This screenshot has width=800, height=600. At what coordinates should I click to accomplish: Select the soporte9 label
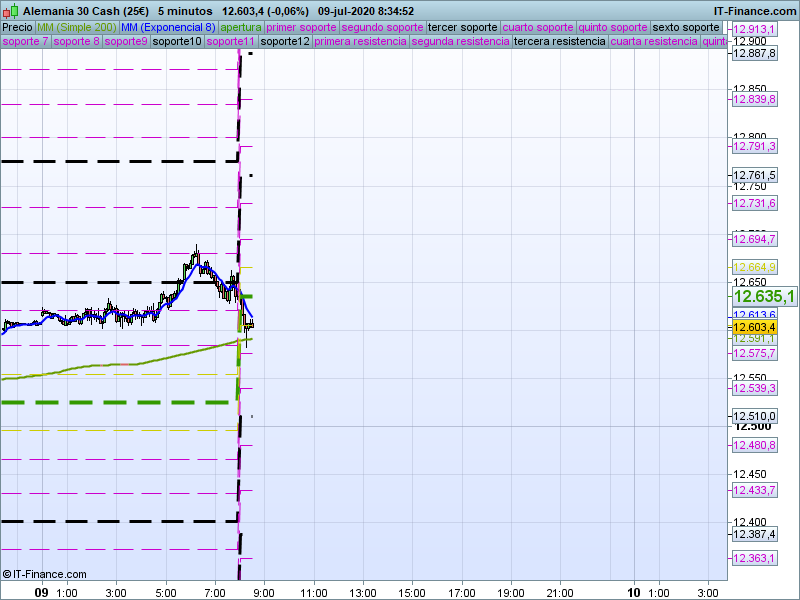click(126, 41)
